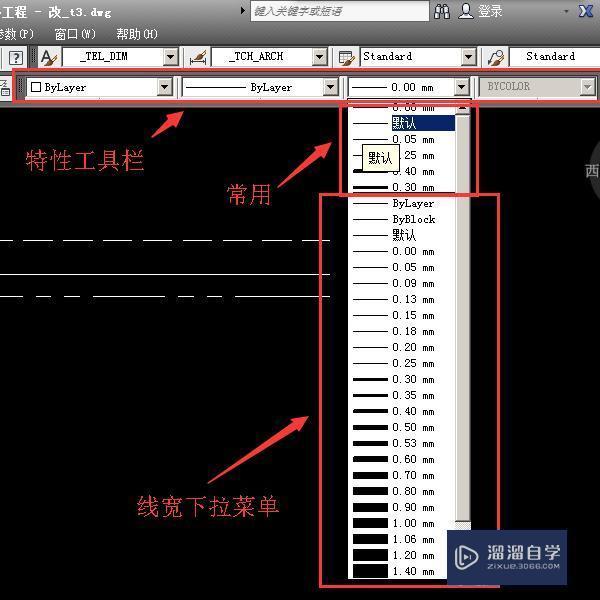Click the small arrow left of search box
600x600 pixels.
pyautogui.click(x=243, y=11)
